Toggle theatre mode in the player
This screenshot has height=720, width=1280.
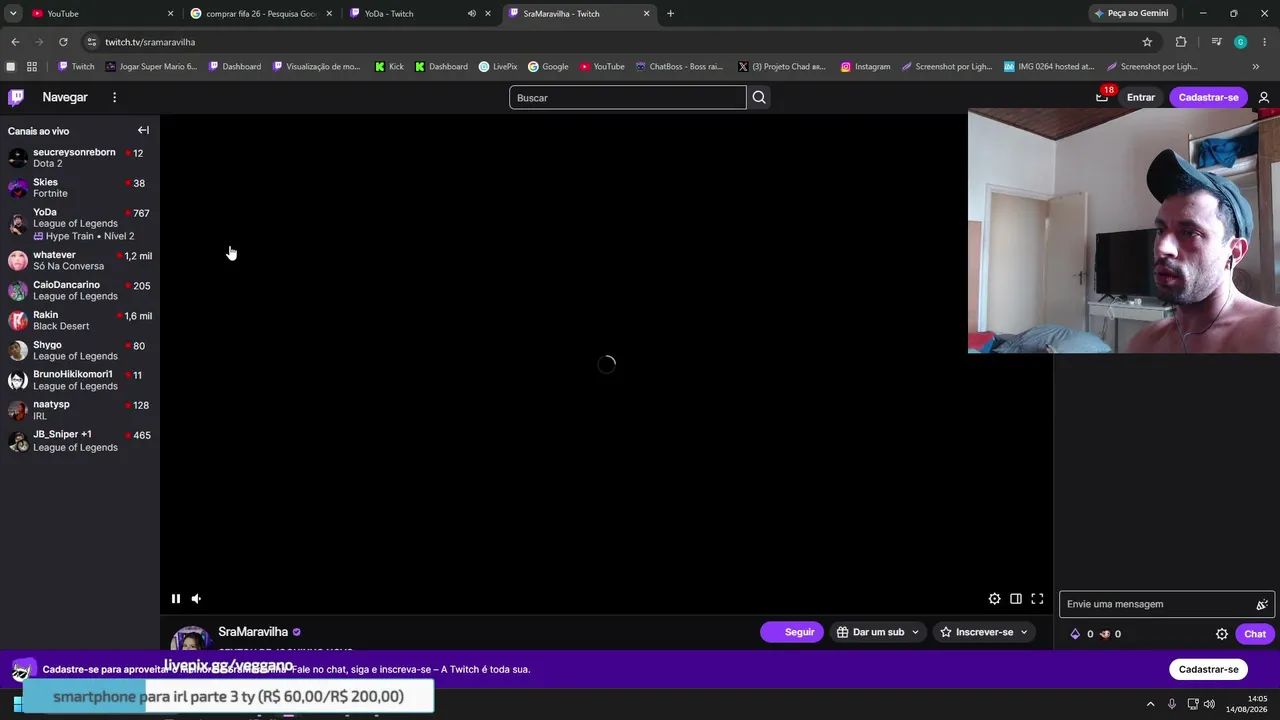coord(1016,599)
